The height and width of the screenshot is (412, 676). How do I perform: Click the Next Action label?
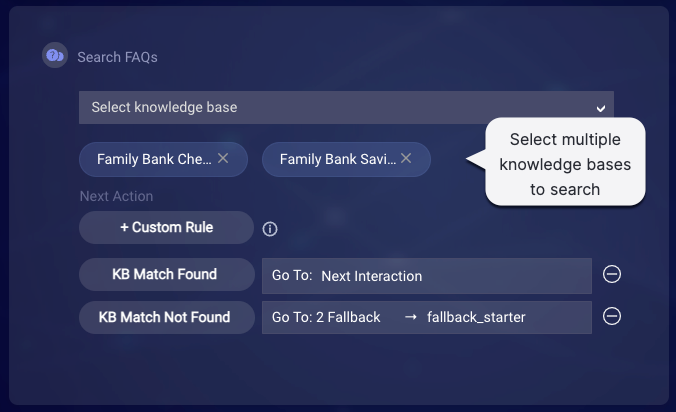point(116,196)
